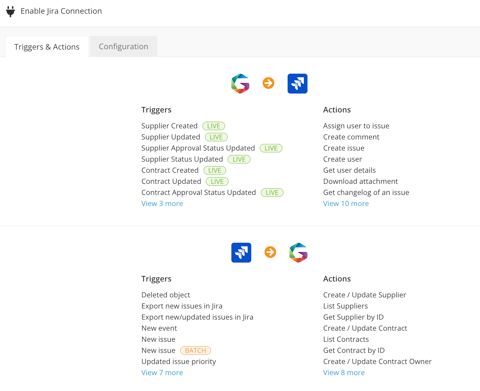
Task: Click the LIVE badge next to Supplier Updated
Action: pyautogui.click(x=216, y=137)
